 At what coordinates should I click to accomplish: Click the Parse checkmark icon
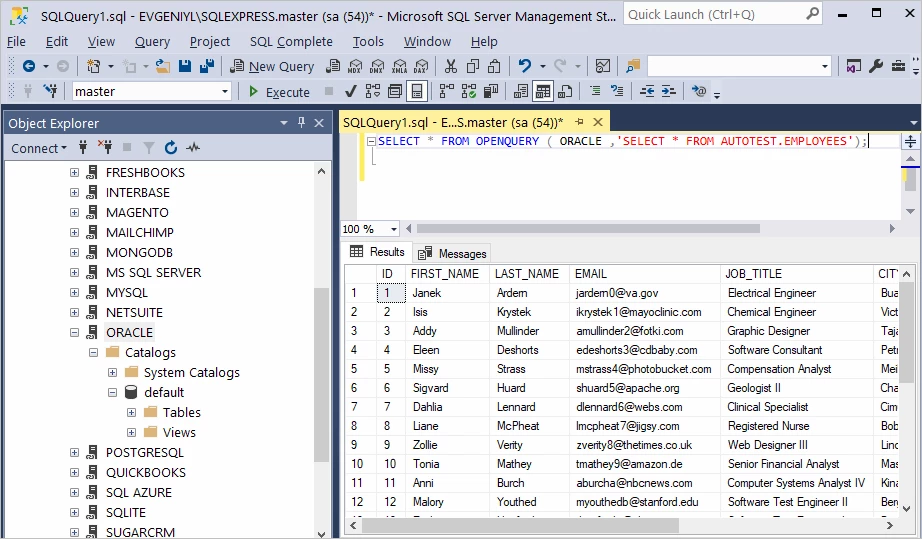[350, 92]
